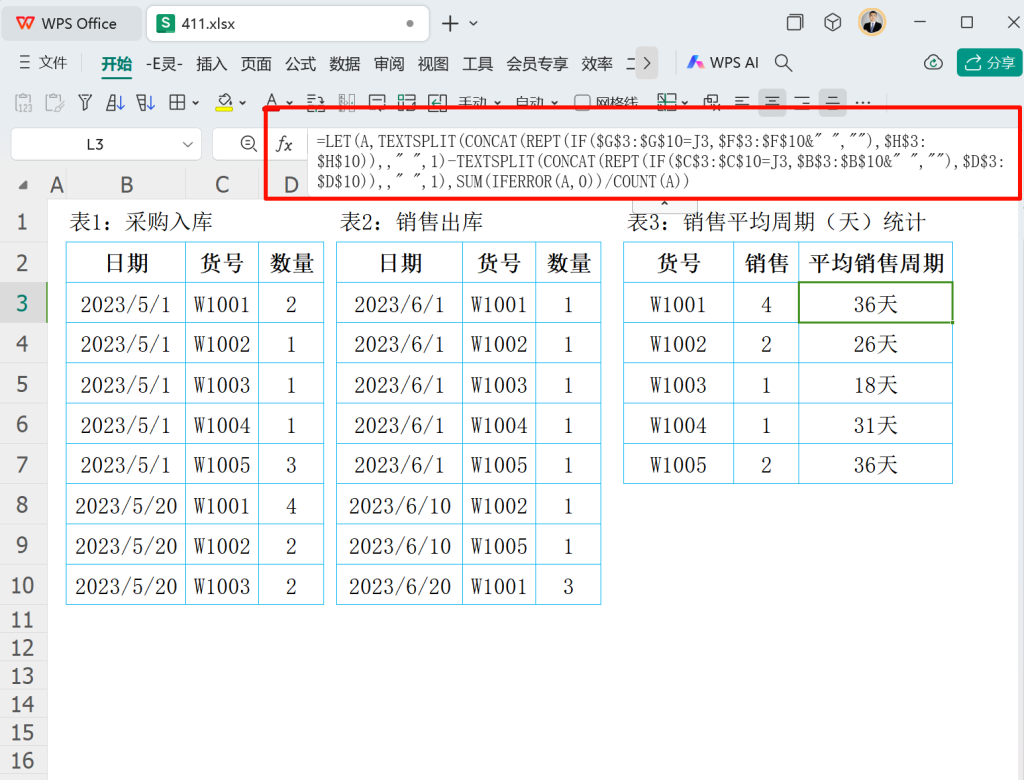Switch to the 页面 tab
The image size is (1024, 780).
coord(256,63)
